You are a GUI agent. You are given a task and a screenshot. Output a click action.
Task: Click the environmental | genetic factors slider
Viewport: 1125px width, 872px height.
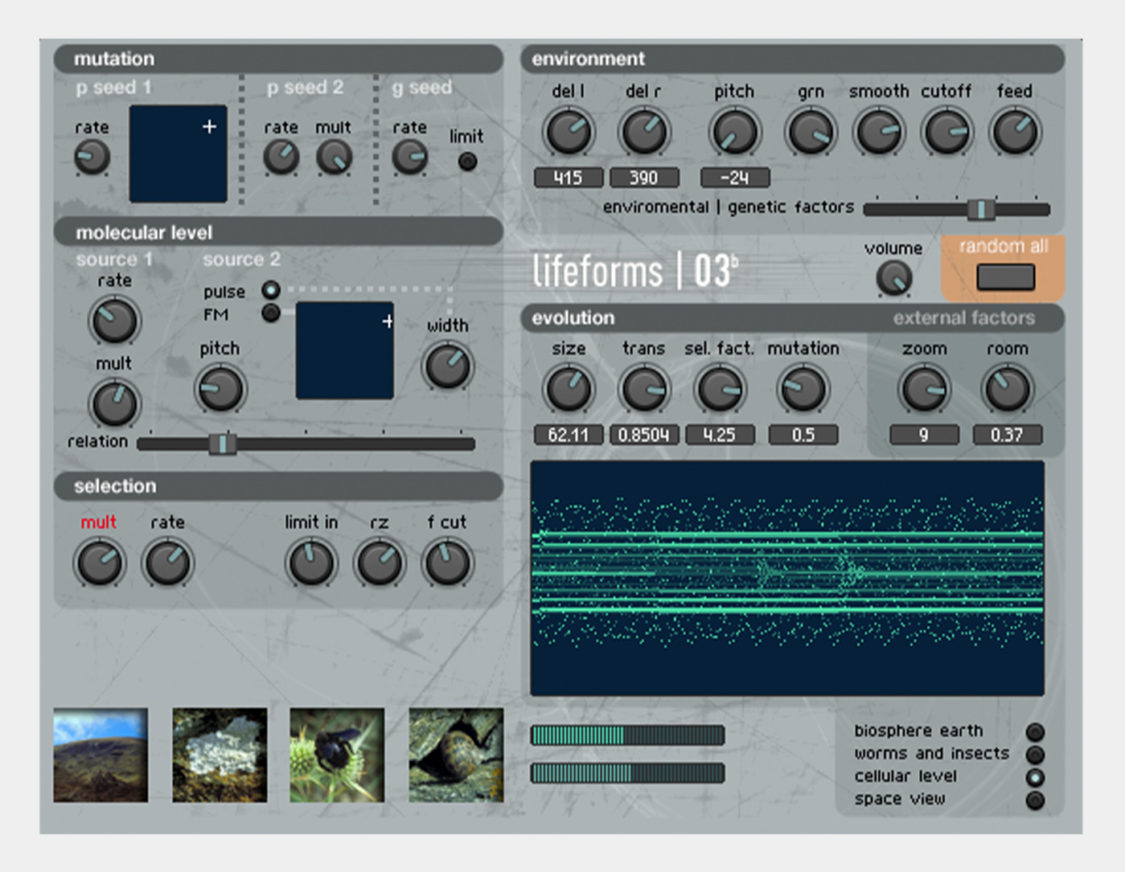tap(981, 208)
